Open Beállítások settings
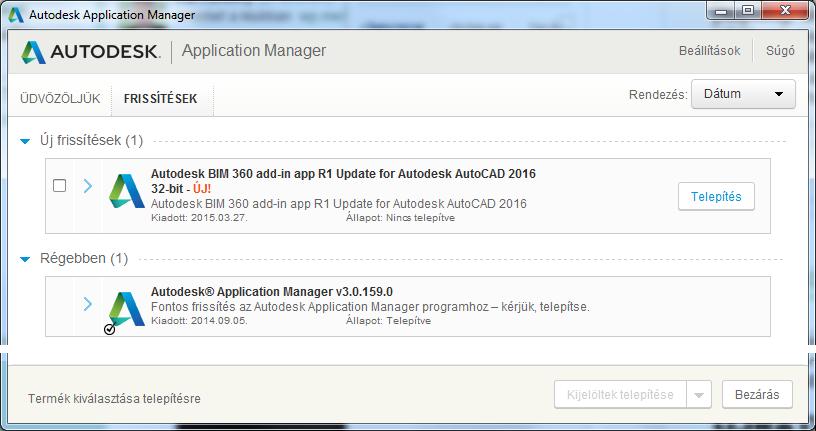816x431 pixels. click(709, 50)
